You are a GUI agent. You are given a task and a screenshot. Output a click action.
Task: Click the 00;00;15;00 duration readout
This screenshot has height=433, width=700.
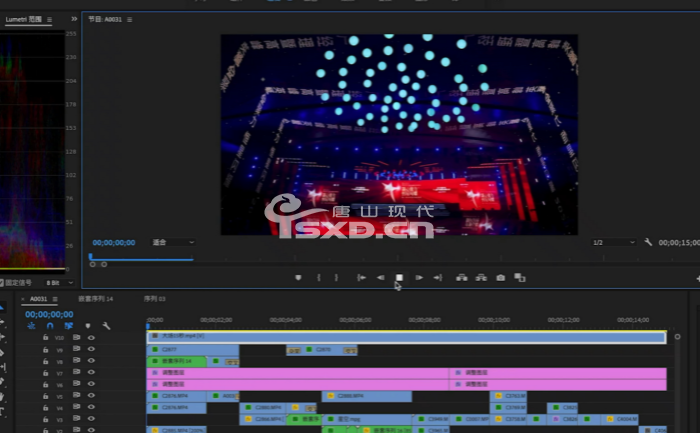(x=679, y=242)
